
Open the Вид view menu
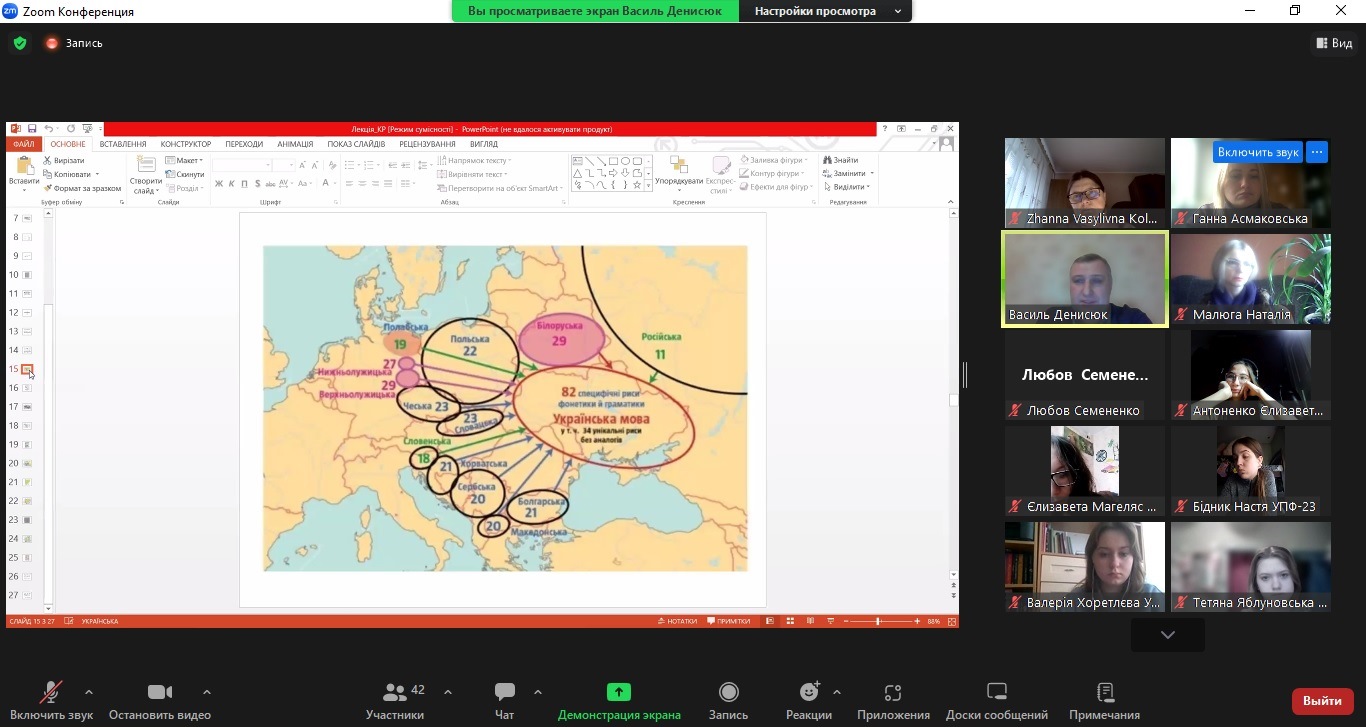point(1334,43)
